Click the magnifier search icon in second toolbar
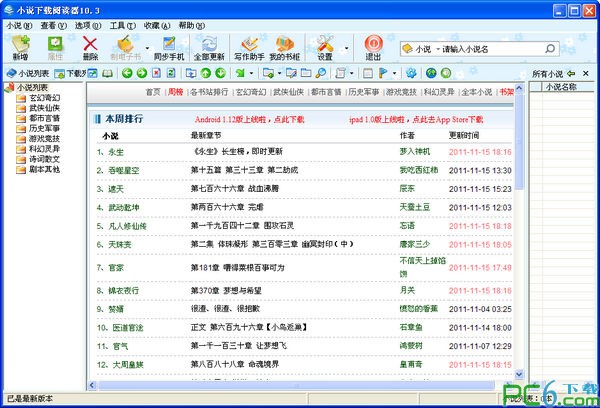600x408 pixels. [x=321, y=73]
